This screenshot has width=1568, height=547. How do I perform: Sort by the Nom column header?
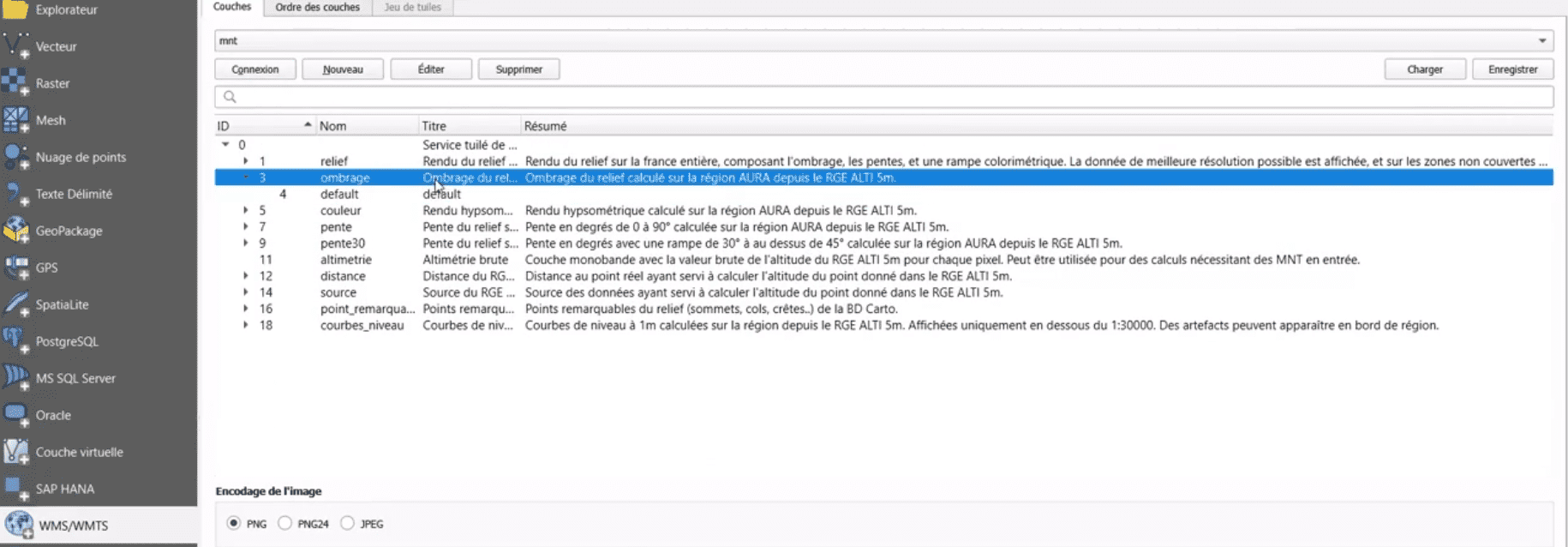coord(367,126)
